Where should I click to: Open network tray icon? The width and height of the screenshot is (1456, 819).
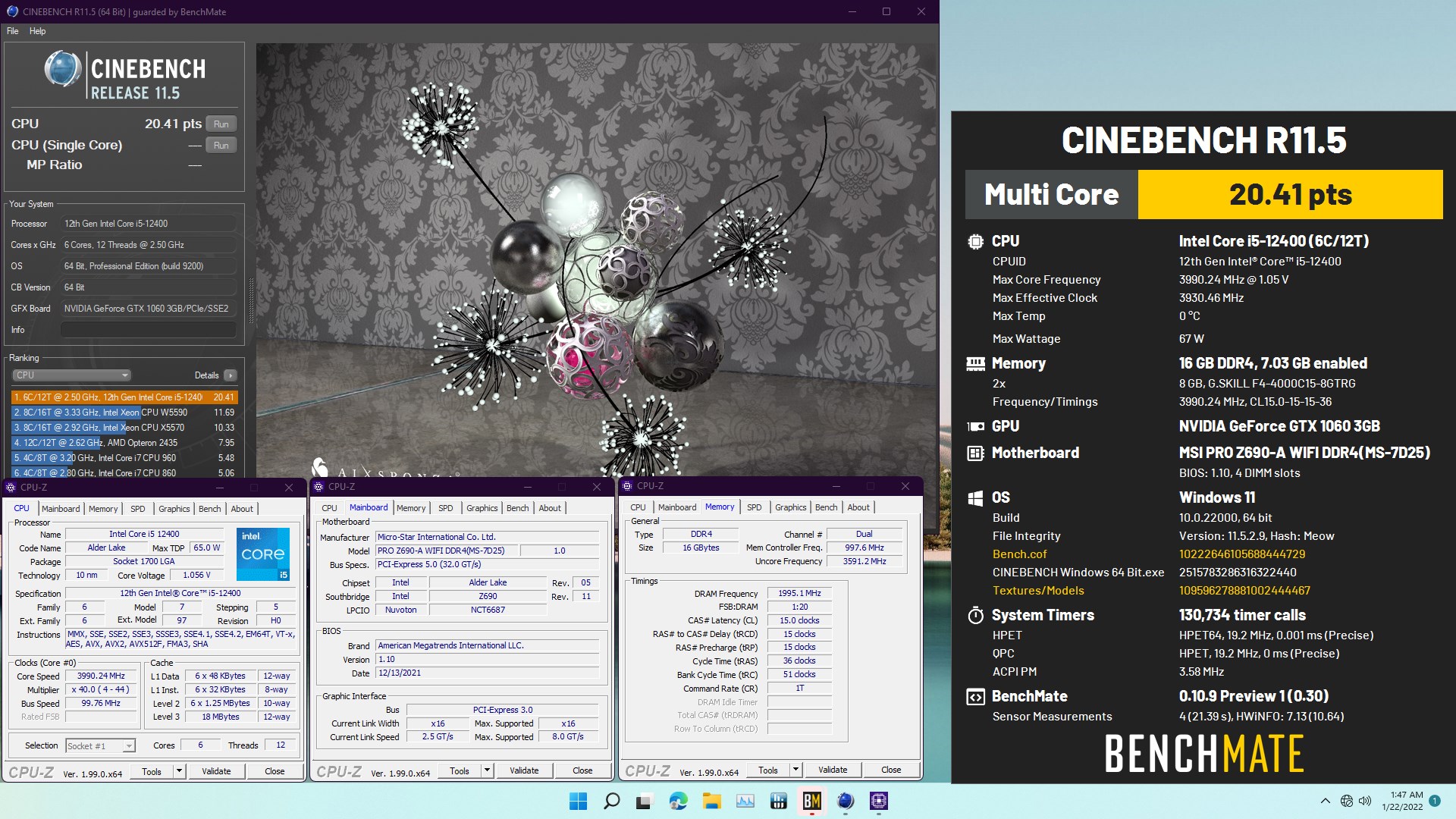tap(1347, 801)
